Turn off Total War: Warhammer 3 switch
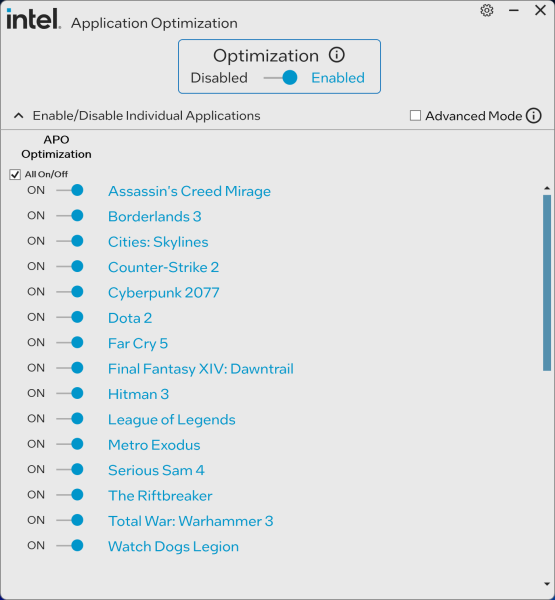This screenshot has width=555, height=600. (x=70, y=520)
